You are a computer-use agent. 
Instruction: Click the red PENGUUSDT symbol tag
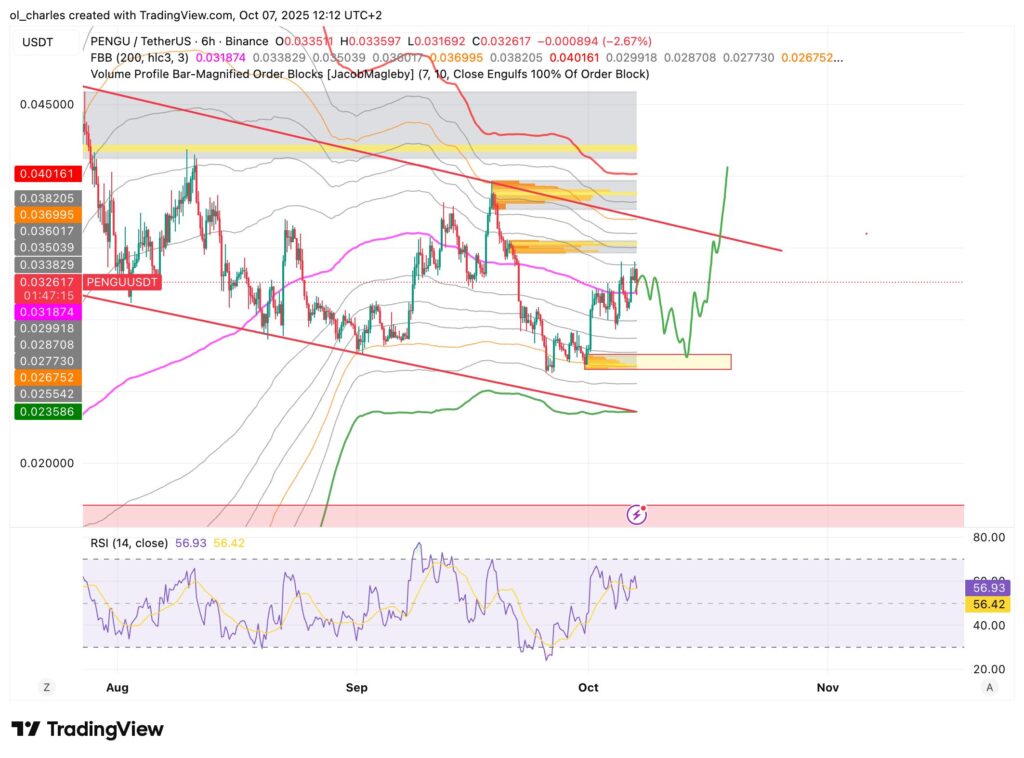pos(120,283)
